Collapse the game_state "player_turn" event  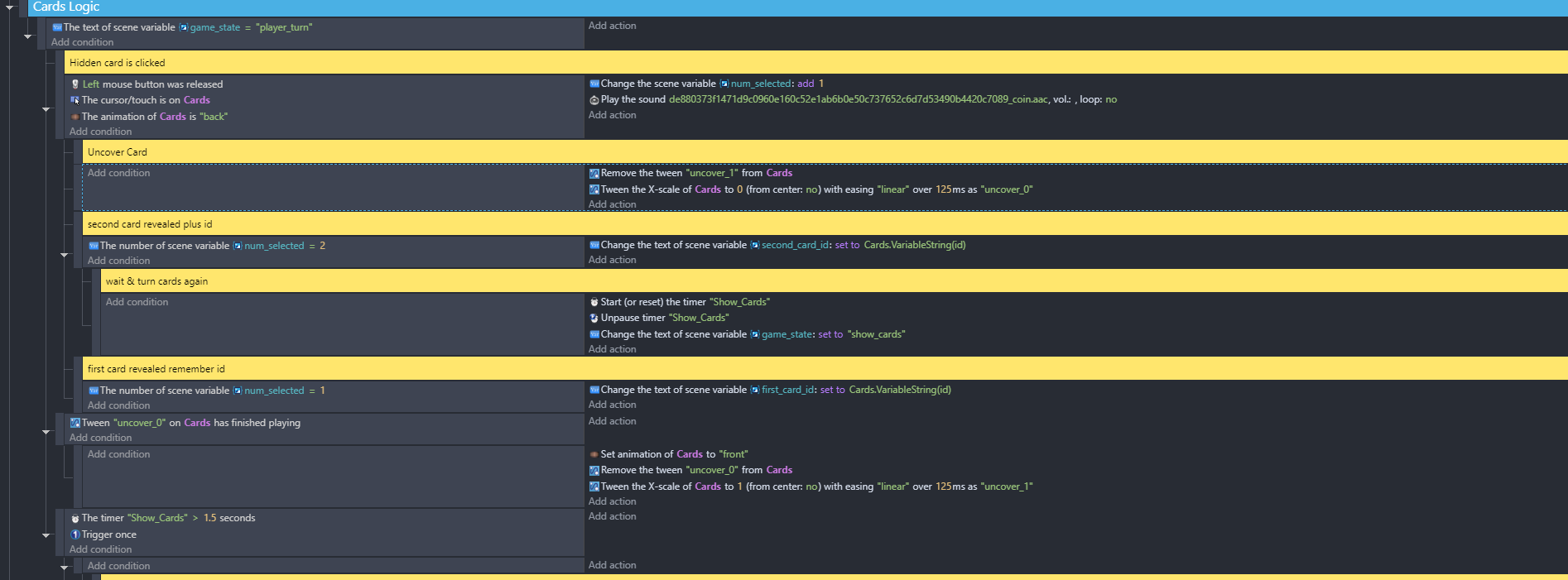28,36
